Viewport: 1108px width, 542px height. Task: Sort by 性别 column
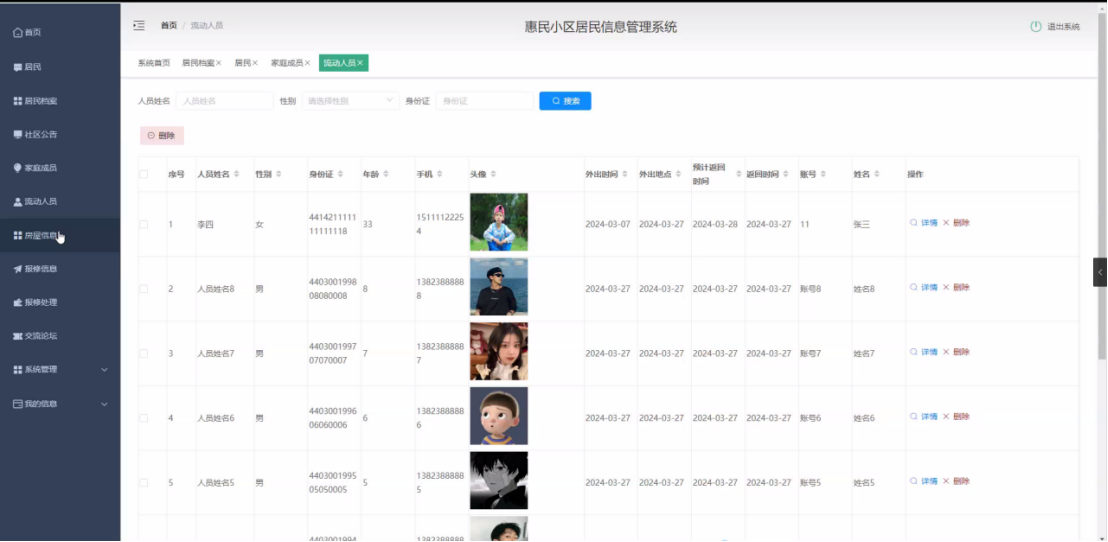(x=278, y=174)
